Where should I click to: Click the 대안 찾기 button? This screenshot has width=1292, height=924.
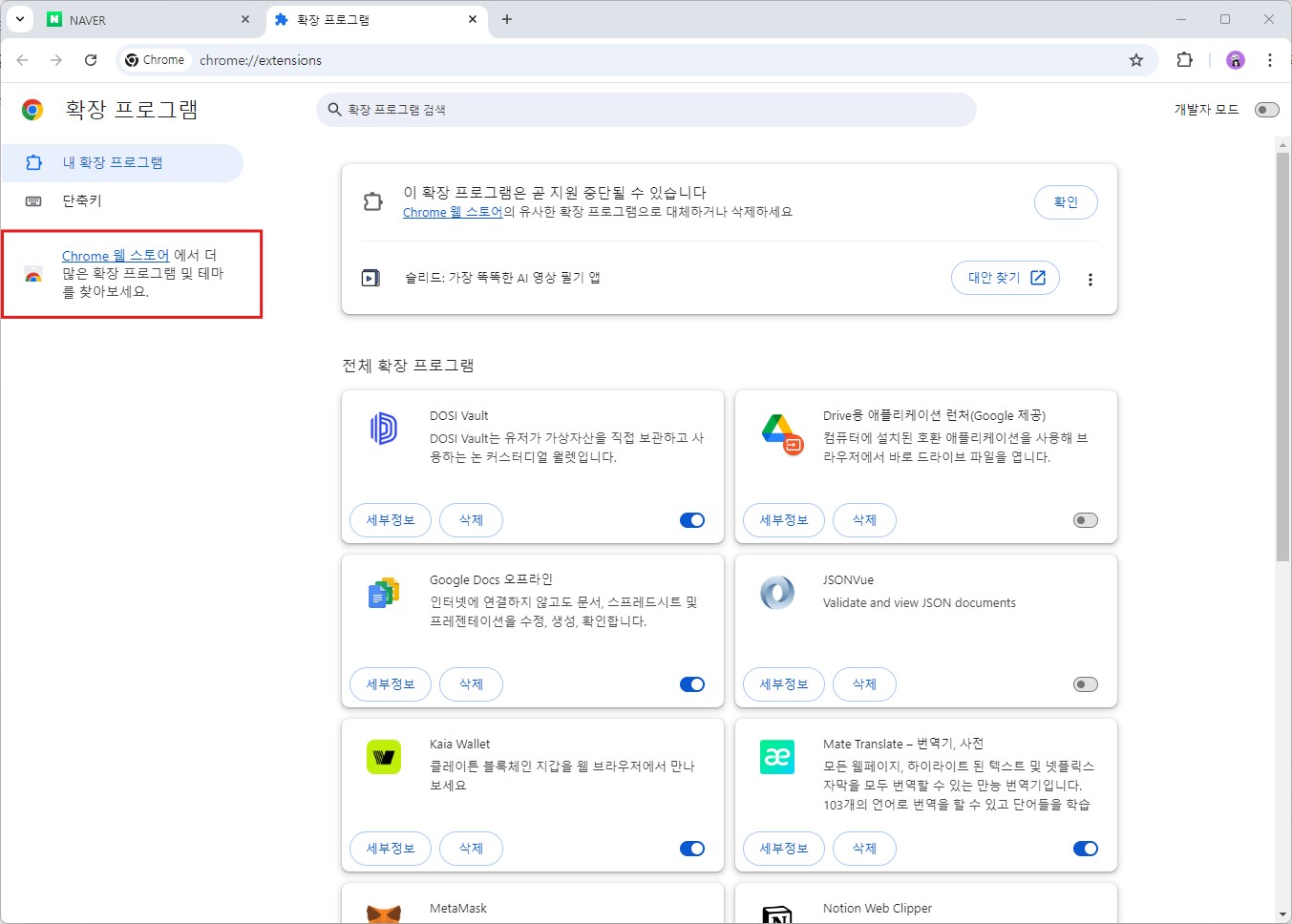point(1006,278)
